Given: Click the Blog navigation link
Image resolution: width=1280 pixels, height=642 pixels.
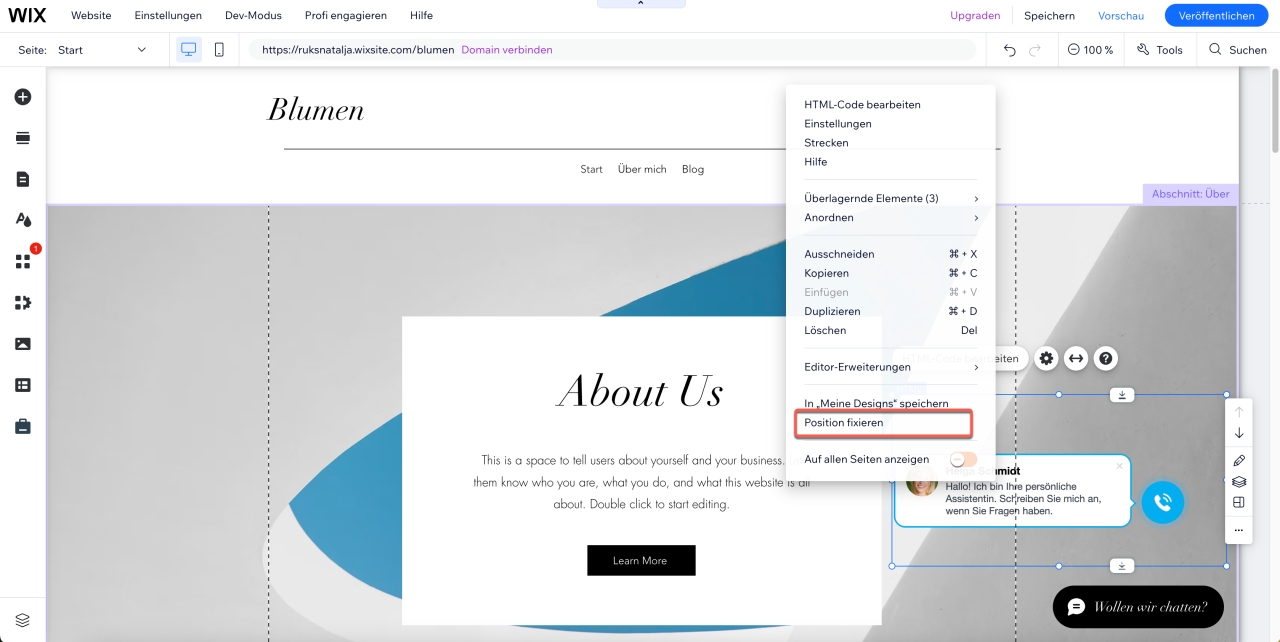Looking at the screenshot, I should tap(693, 169).
